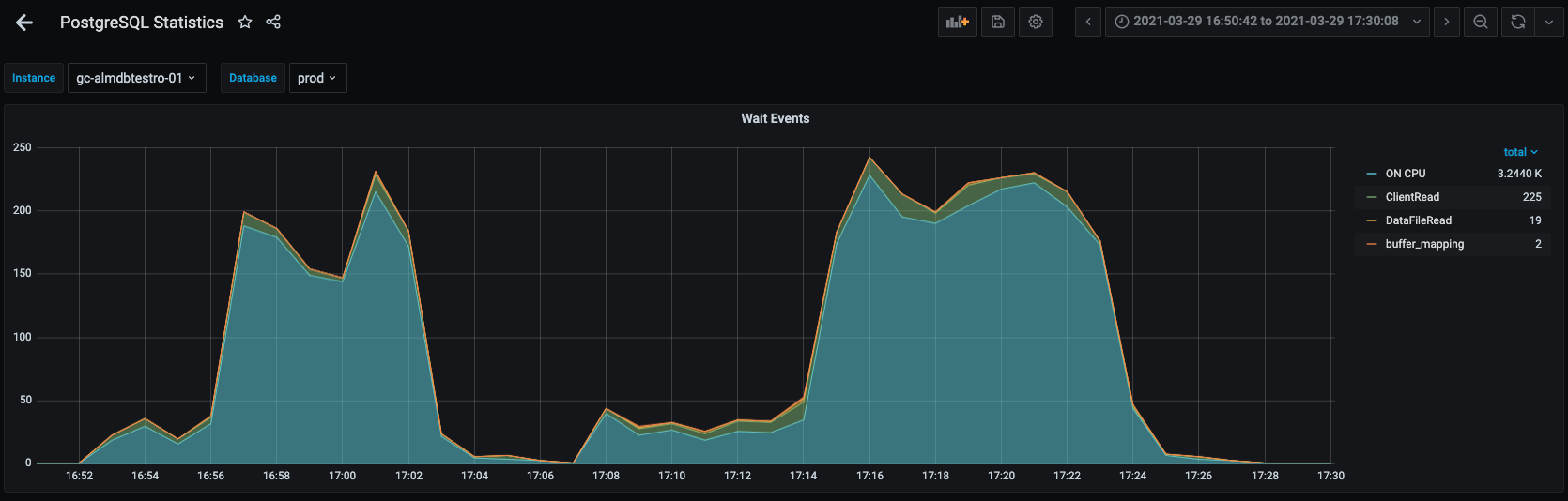This screenshot has height=501, width=1568.
Task: Open dashboard settings gear
Action: pyautogui.click(x=1036, y=22)
